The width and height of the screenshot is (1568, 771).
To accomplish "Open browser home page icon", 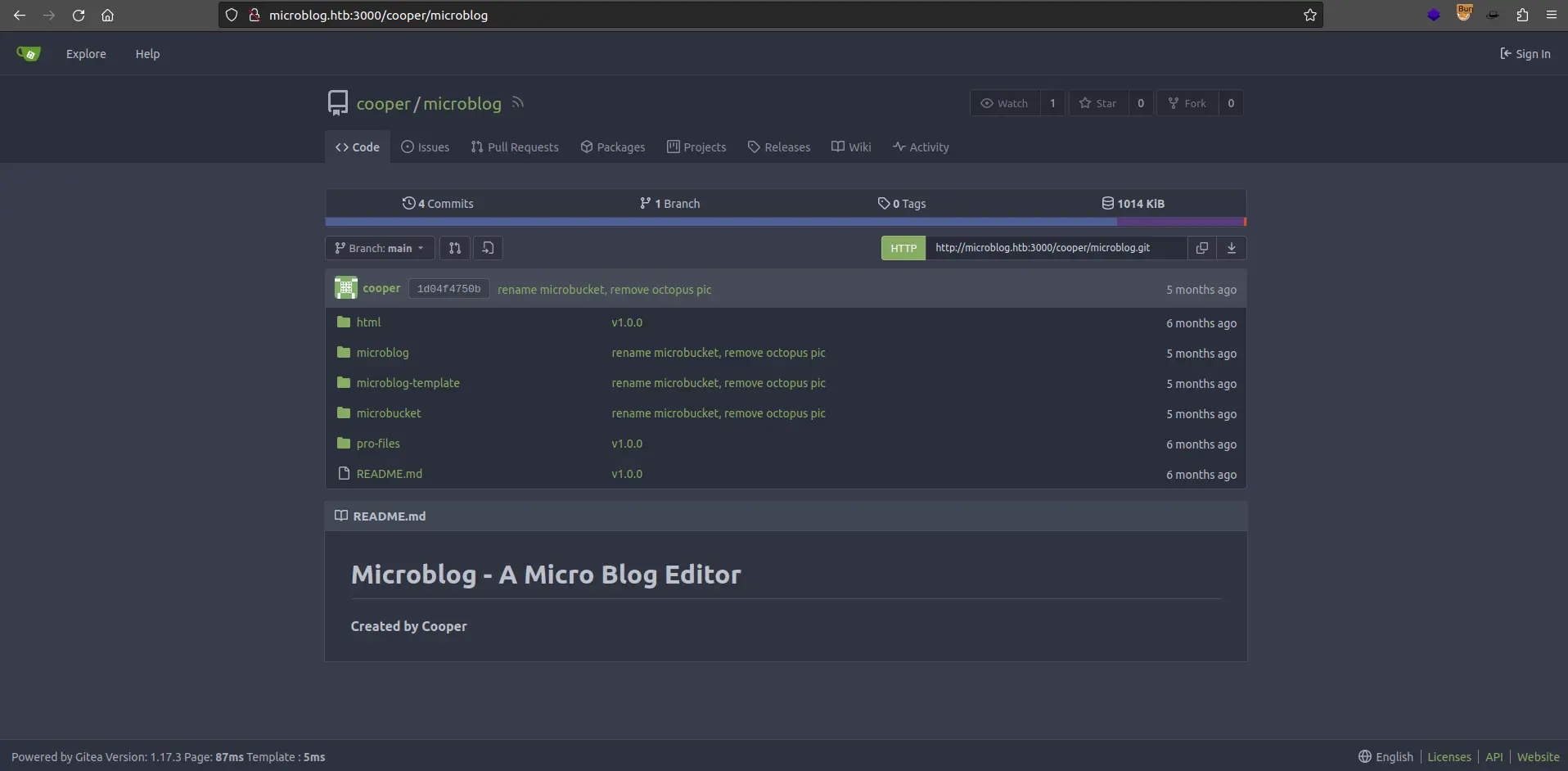I will click(x=107, y=16).
